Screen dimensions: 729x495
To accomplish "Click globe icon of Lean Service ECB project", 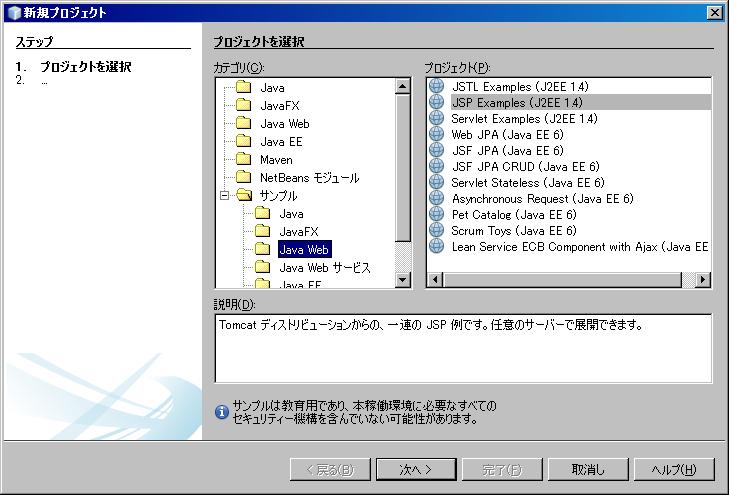I will point(437,246).
